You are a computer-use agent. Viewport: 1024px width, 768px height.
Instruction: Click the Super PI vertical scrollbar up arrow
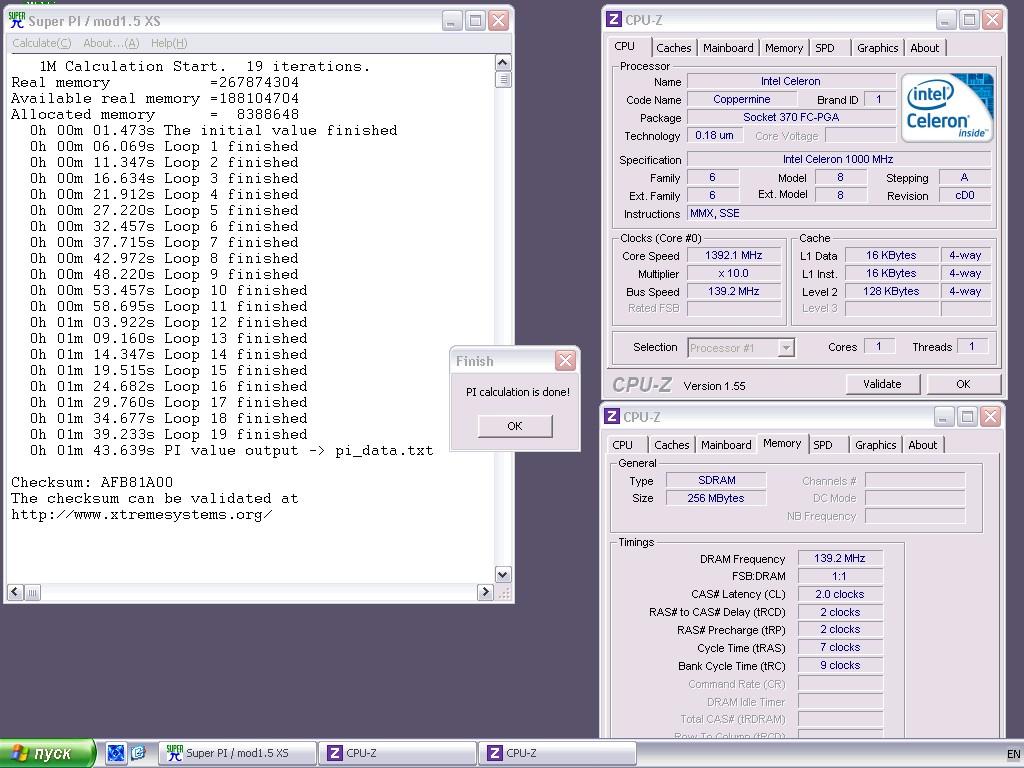pyautogui.click(x=502, y=63)
